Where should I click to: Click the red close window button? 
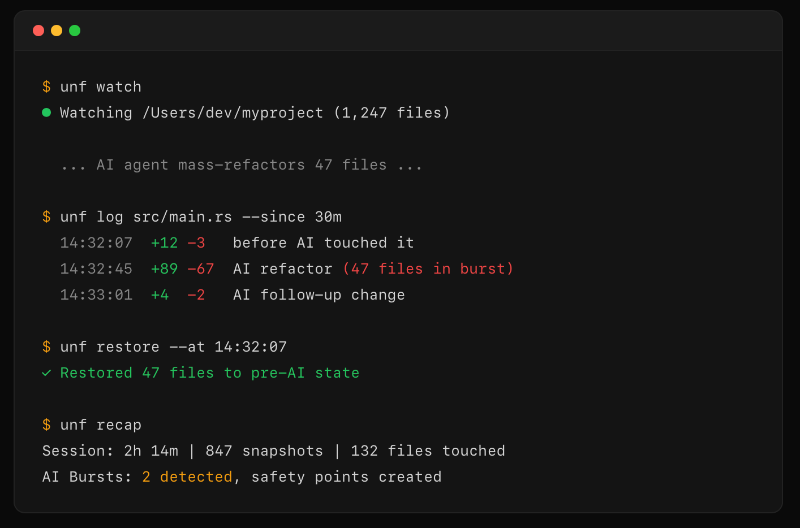[38, 30]
